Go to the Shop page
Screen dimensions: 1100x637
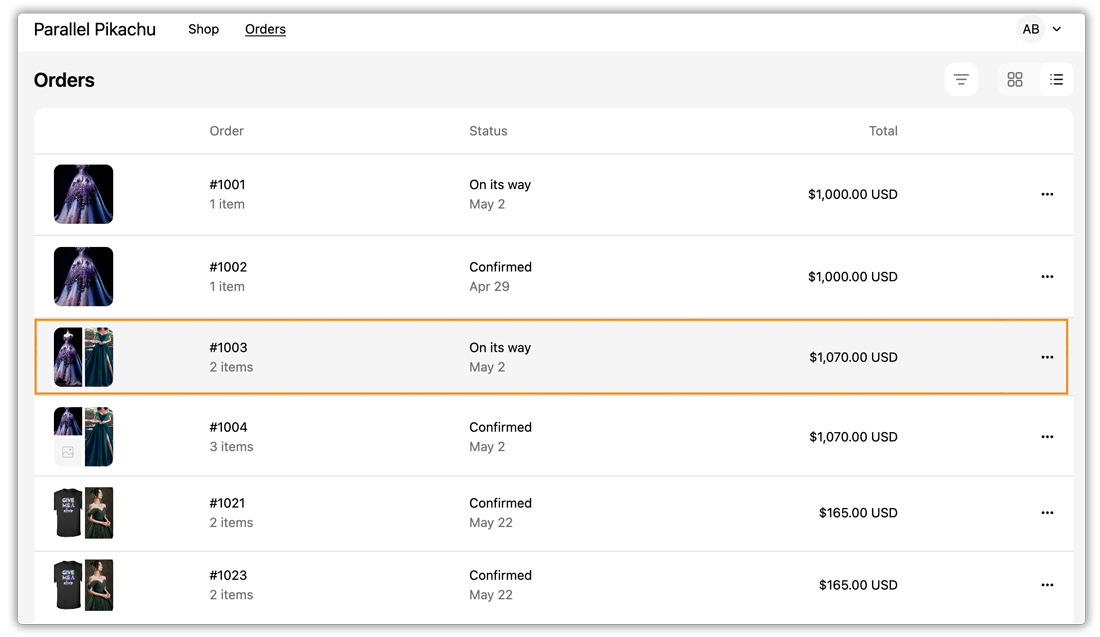203,29
